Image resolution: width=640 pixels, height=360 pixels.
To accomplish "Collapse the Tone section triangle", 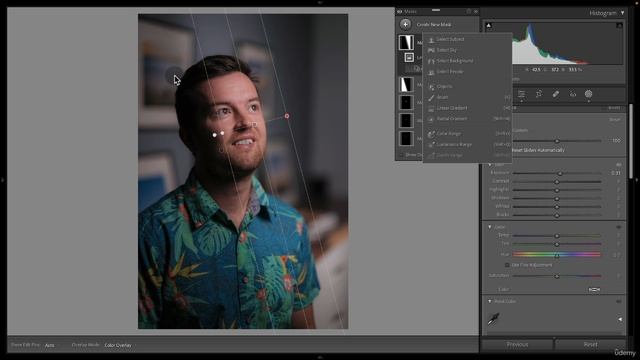I will pos(490,164).
